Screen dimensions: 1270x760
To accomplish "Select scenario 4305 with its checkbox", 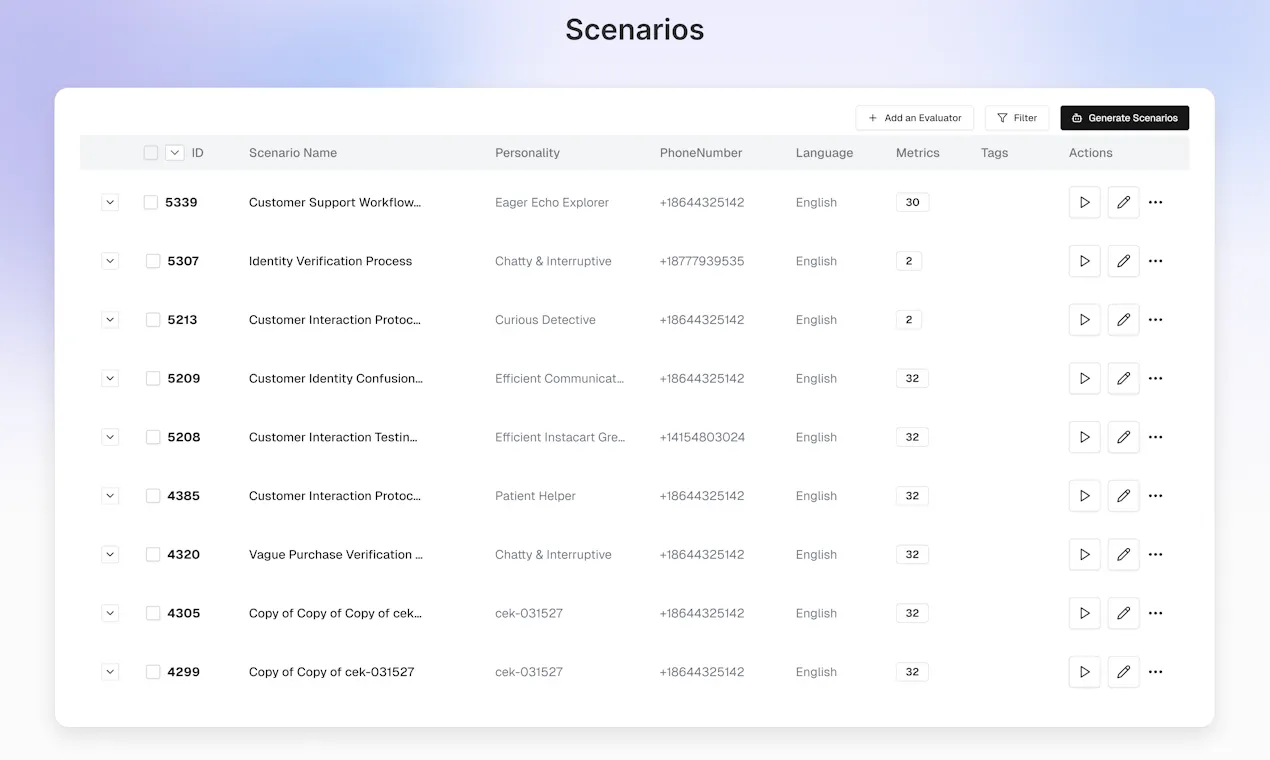I will click(x=153, y=613).
